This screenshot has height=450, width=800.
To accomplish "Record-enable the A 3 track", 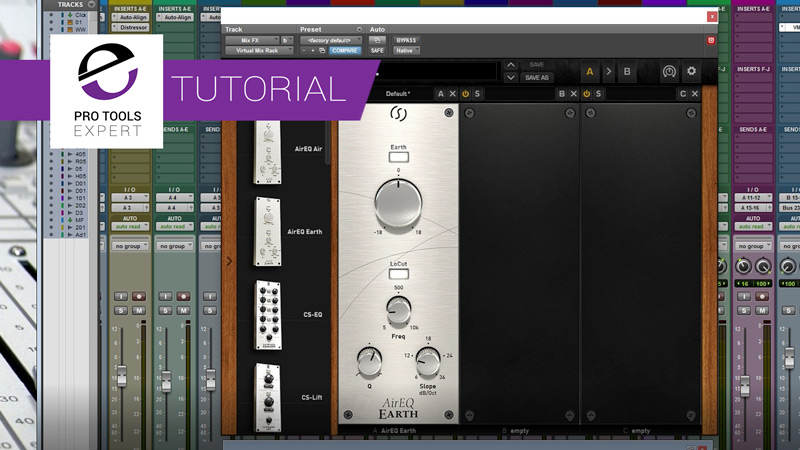I will [138, 296].
